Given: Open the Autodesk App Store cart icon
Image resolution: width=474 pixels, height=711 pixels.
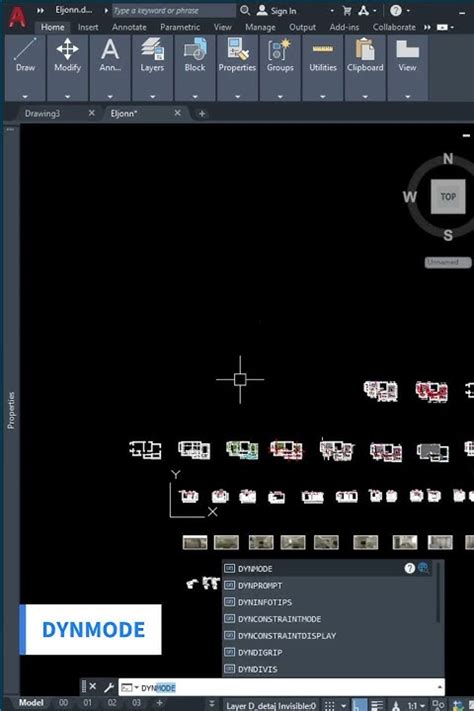Looking at the screenshot, I should 347,10.
